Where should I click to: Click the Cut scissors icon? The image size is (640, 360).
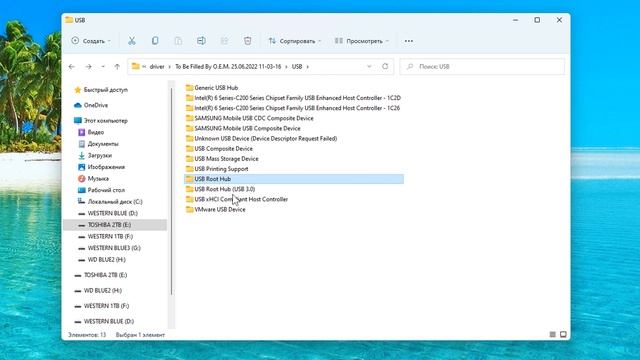click(131, 41)
